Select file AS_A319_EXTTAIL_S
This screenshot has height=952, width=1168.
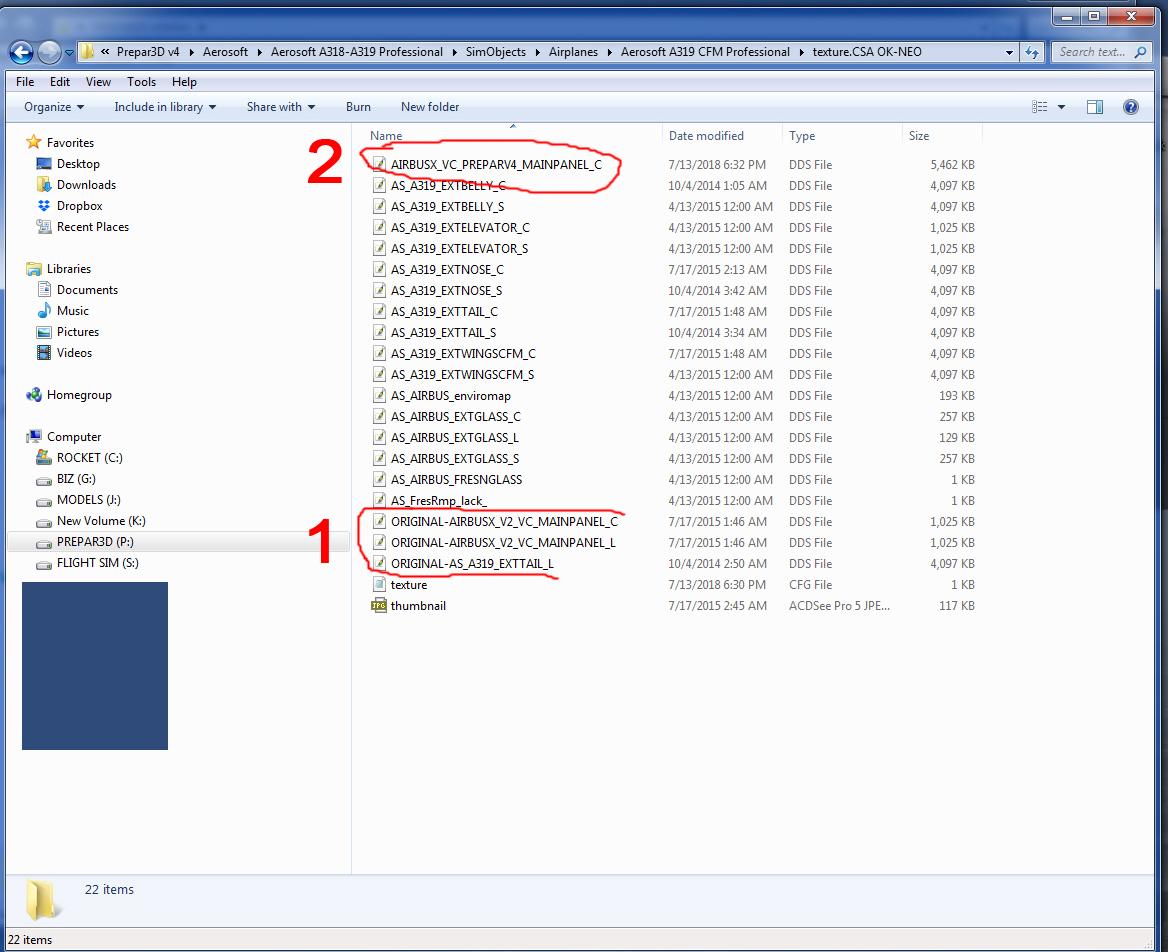pyautogui.click(x=443, y=332)
